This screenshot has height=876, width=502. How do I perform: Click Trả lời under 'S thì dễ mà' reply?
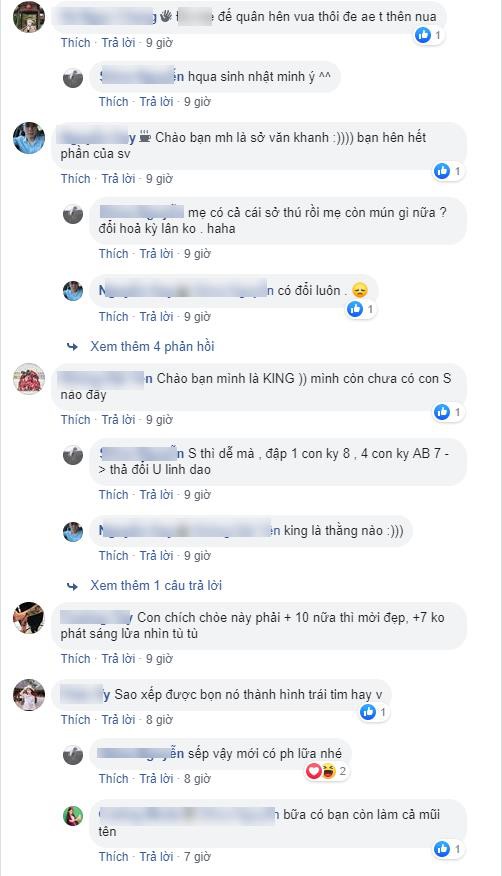click(x=156, y=494)
